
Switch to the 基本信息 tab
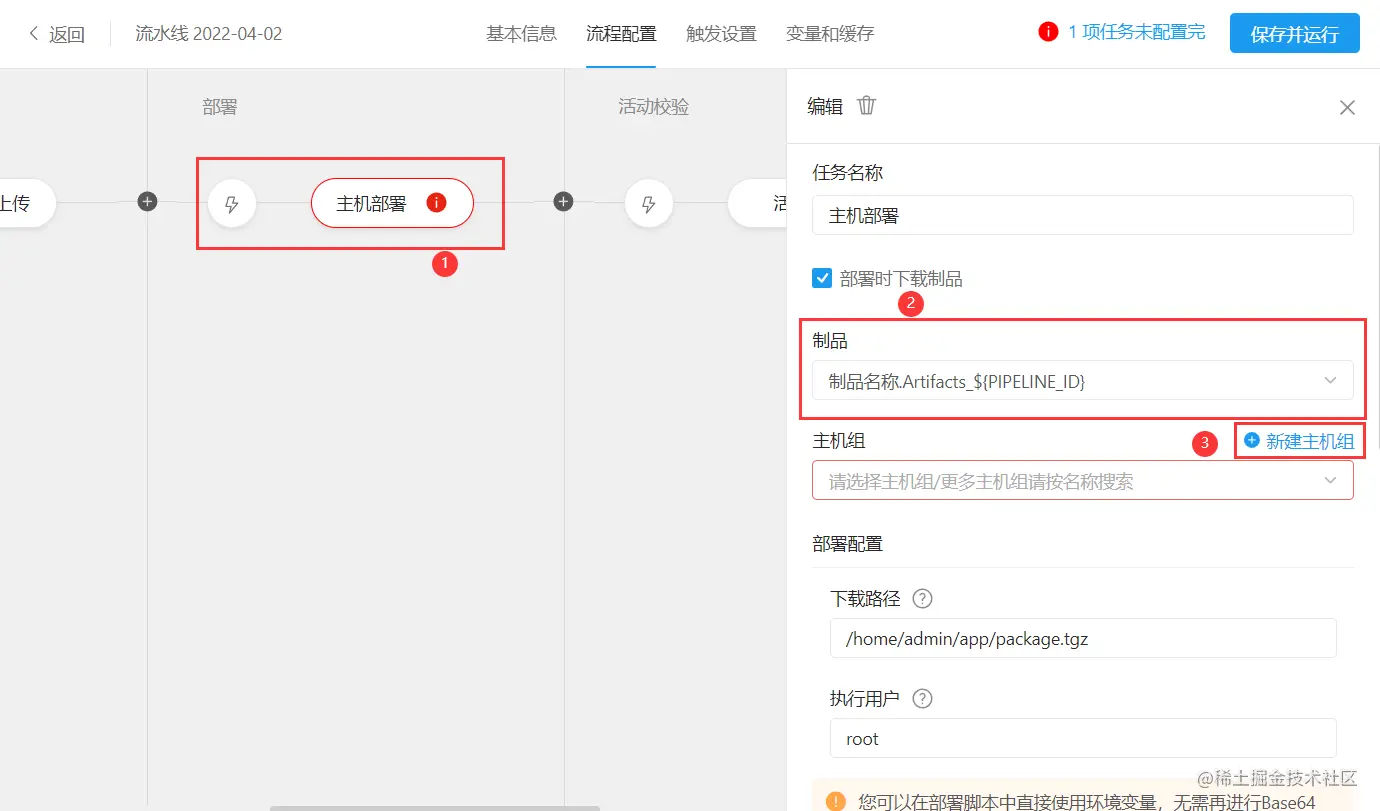click(521, 33)
